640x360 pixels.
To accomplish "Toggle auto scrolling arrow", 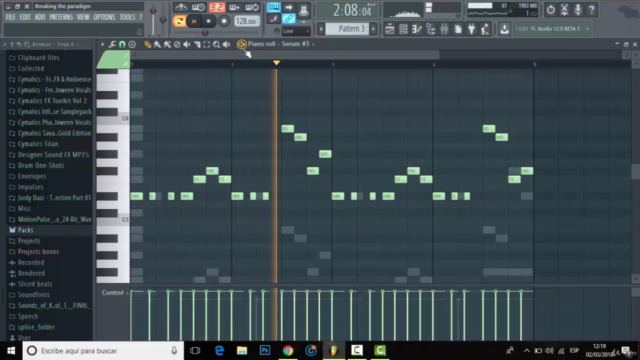I will pos(289,7).
